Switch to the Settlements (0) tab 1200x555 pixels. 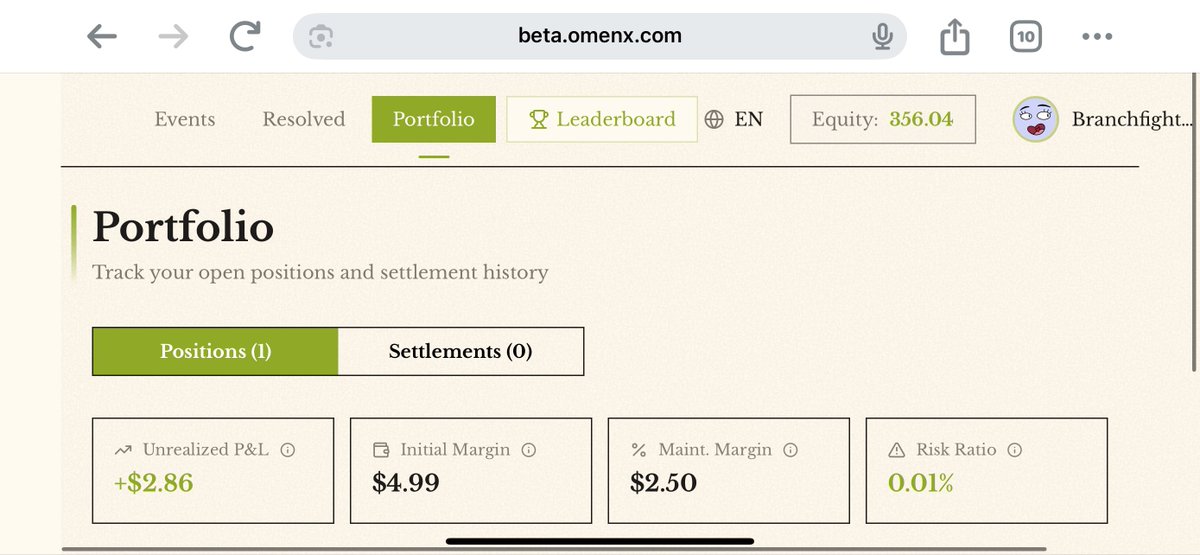[x=460, y=351]
